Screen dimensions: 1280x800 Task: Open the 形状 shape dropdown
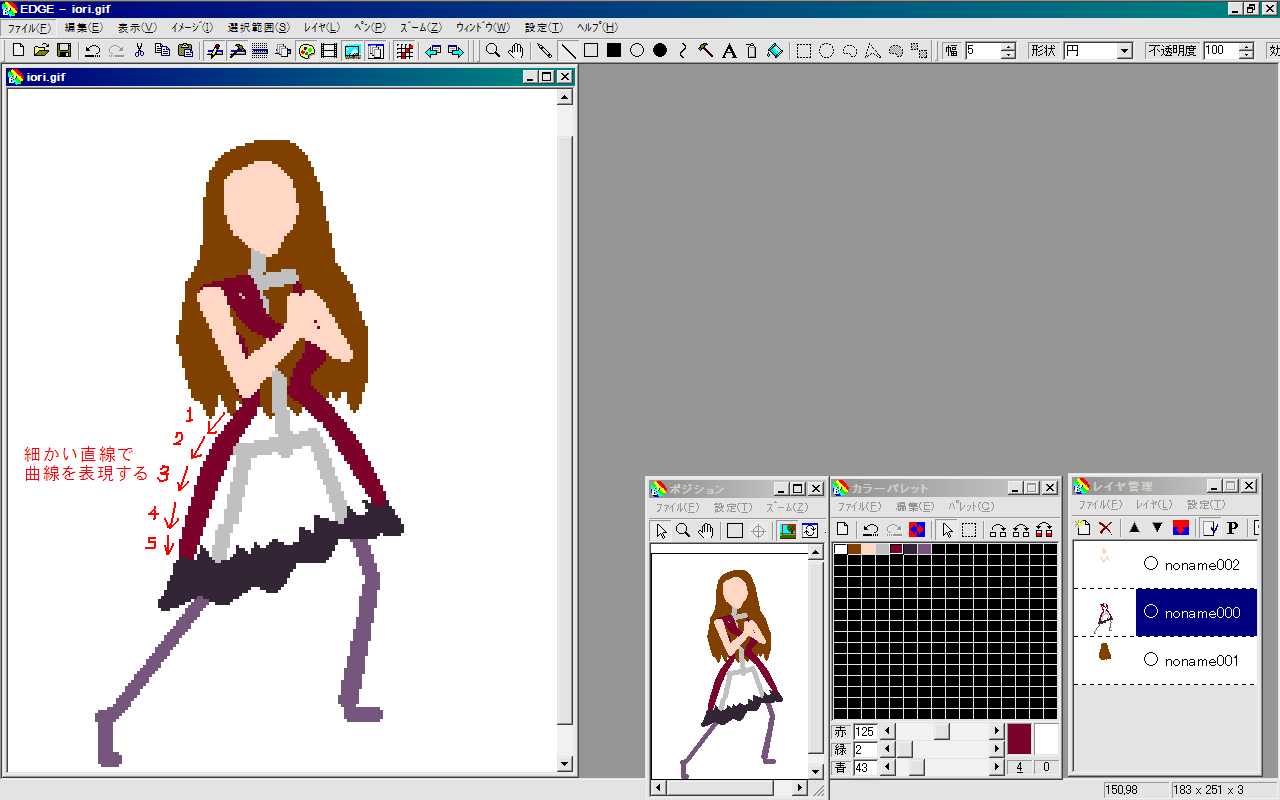(1124, 51)
